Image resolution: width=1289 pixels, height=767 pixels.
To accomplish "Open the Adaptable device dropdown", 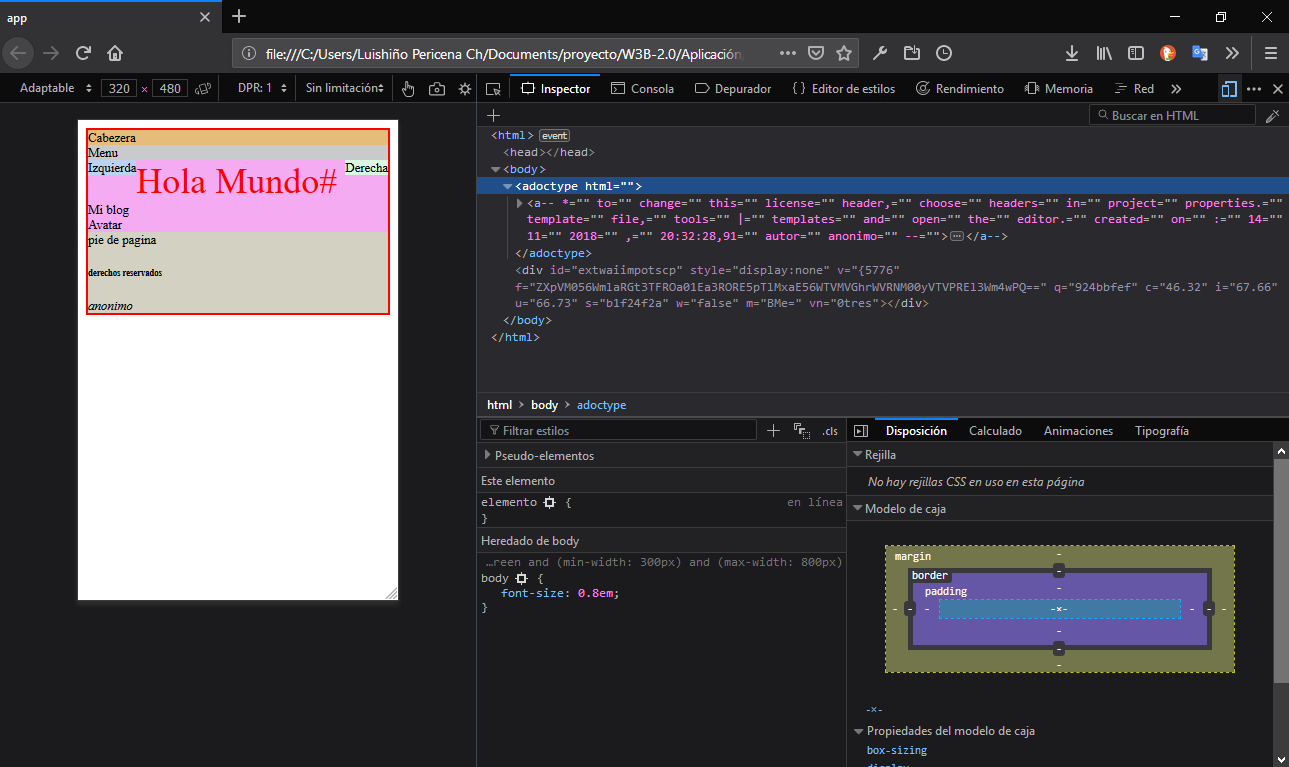I will click(53, 88).
